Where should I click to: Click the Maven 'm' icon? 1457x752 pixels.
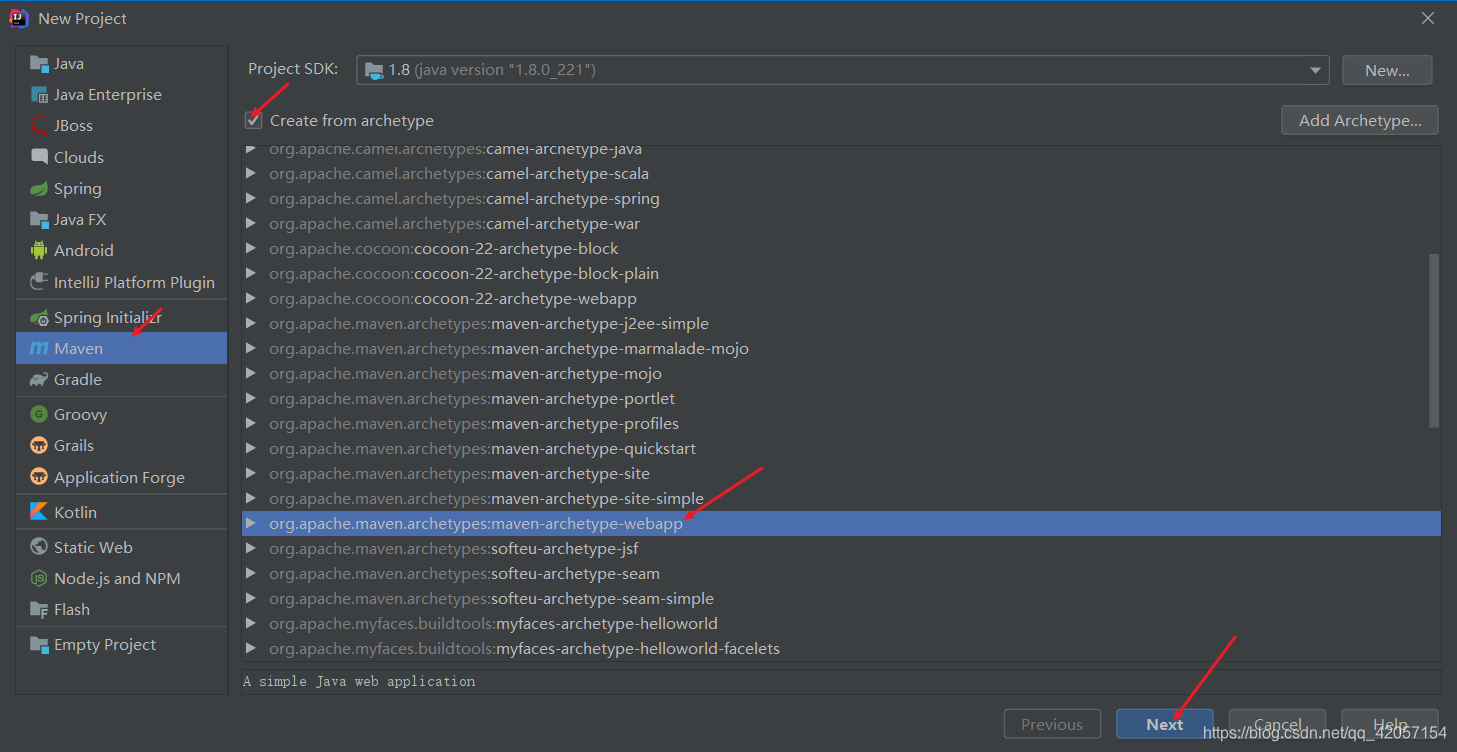point(39,349)
